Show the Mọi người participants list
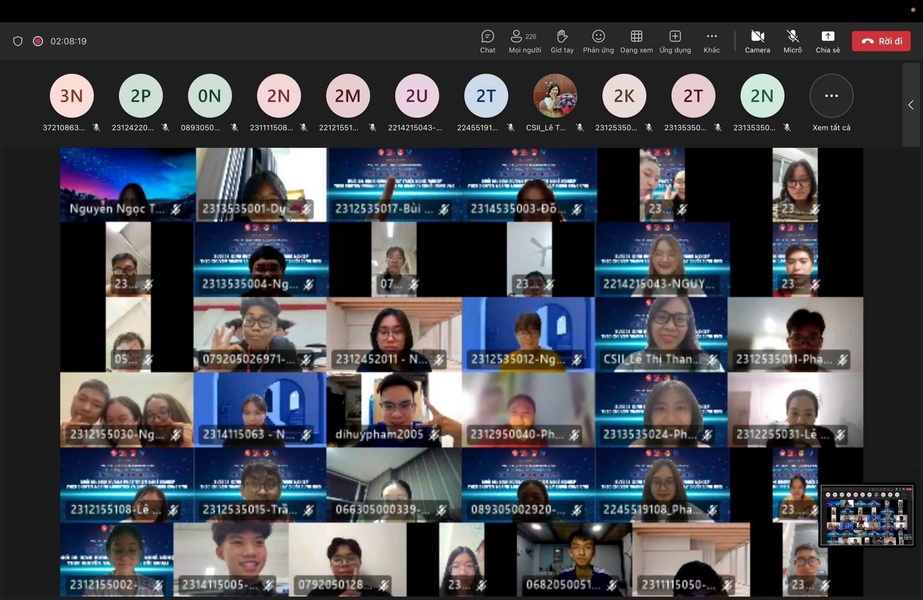The image size is (923, 600). pos(524,41)
